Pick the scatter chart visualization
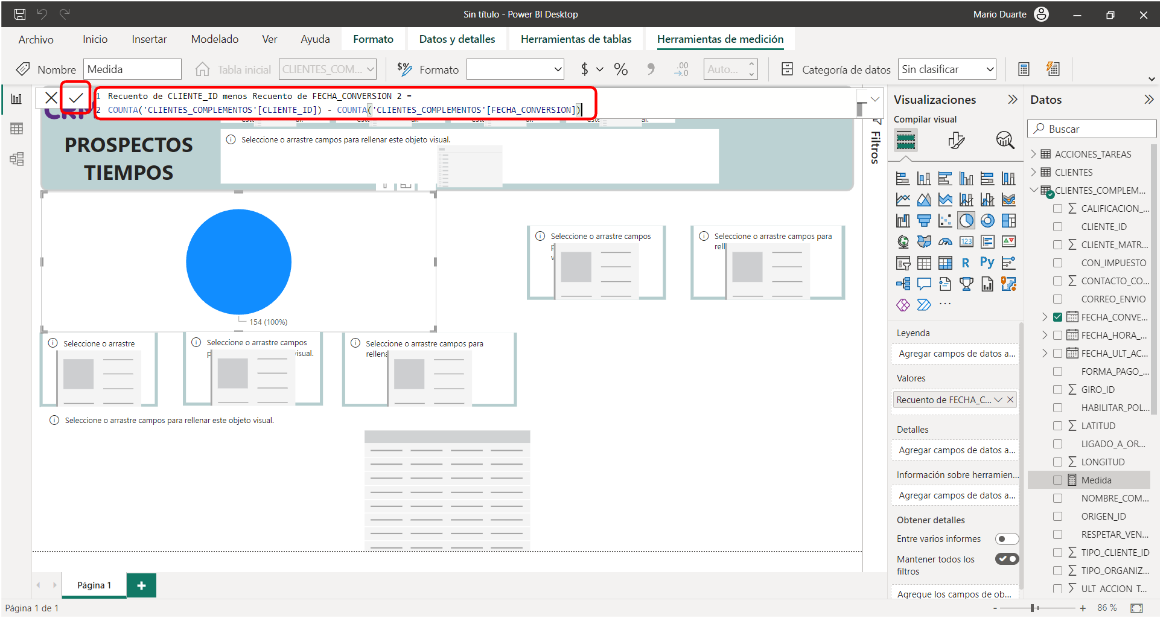This screenshot has height=618, width=1161. [x=945, y=221]
